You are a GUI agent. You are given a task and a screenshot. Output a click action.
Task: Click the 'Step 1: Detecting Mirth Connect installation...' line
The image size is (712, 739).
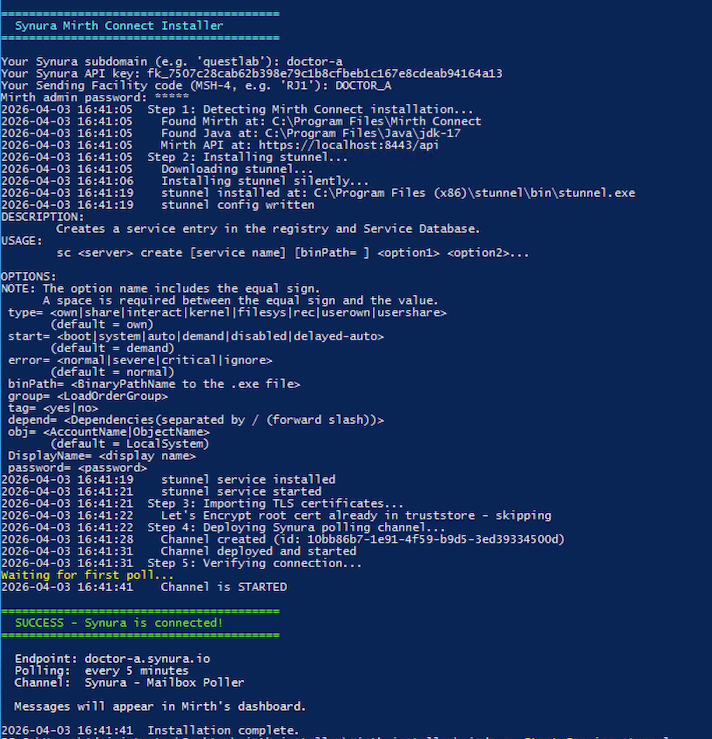(x=310, y=109)
